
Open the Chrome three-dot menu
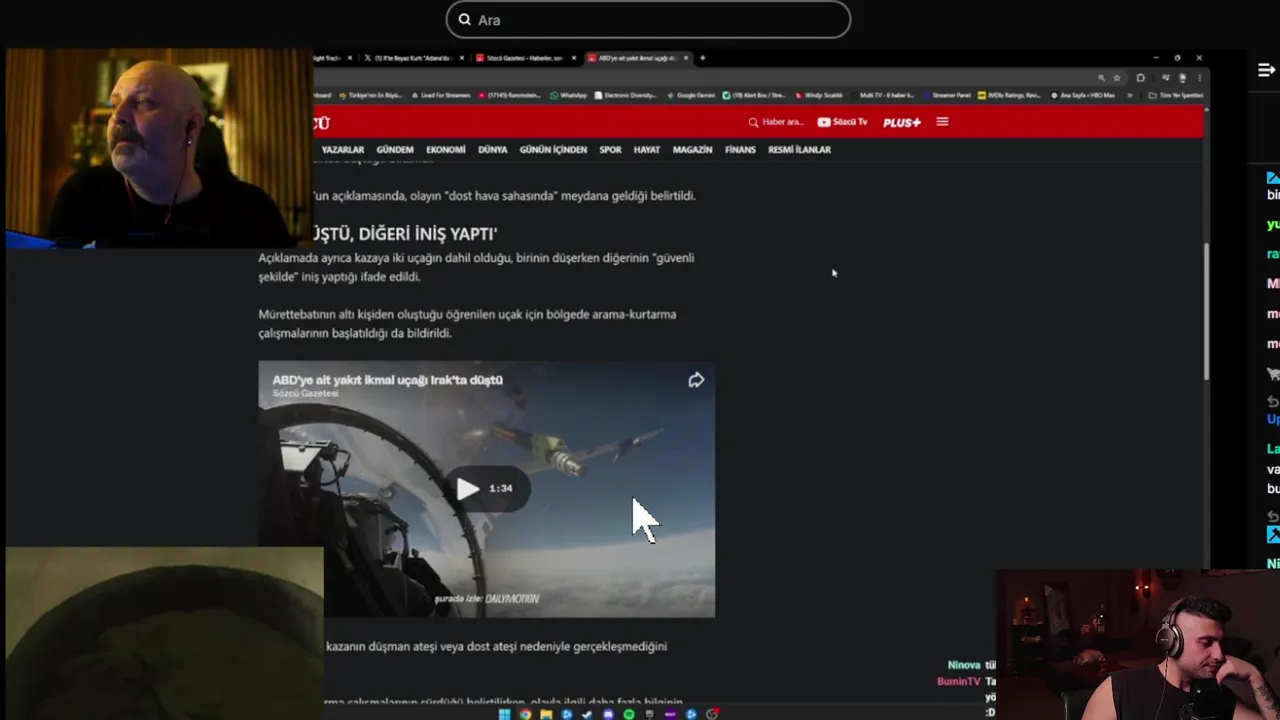1199,78
